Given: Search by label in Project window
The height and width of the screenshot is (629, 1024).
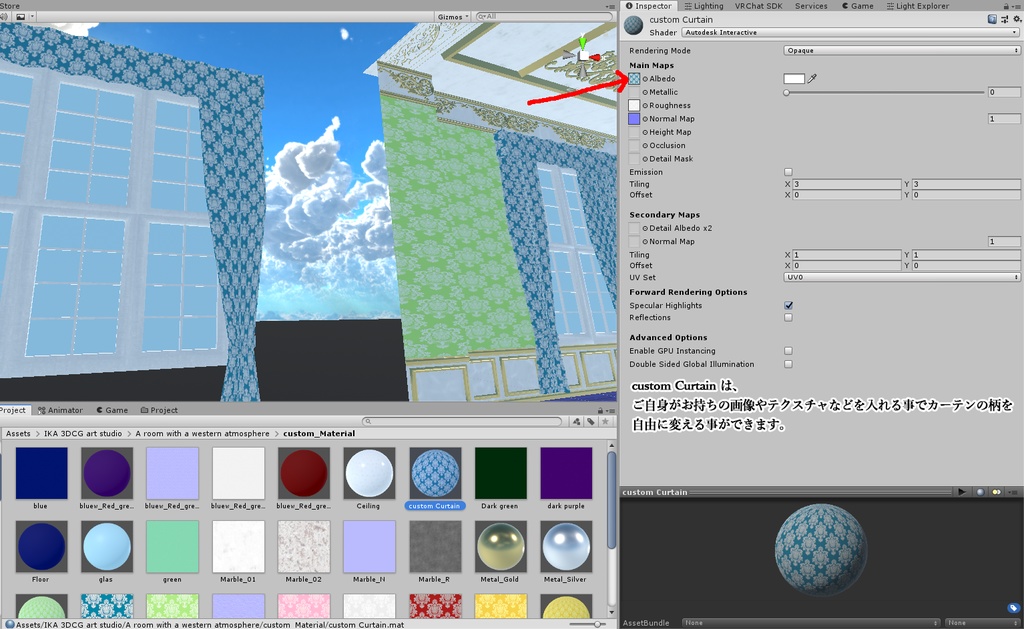Looking at the screenshot, I should click(590, 422).
